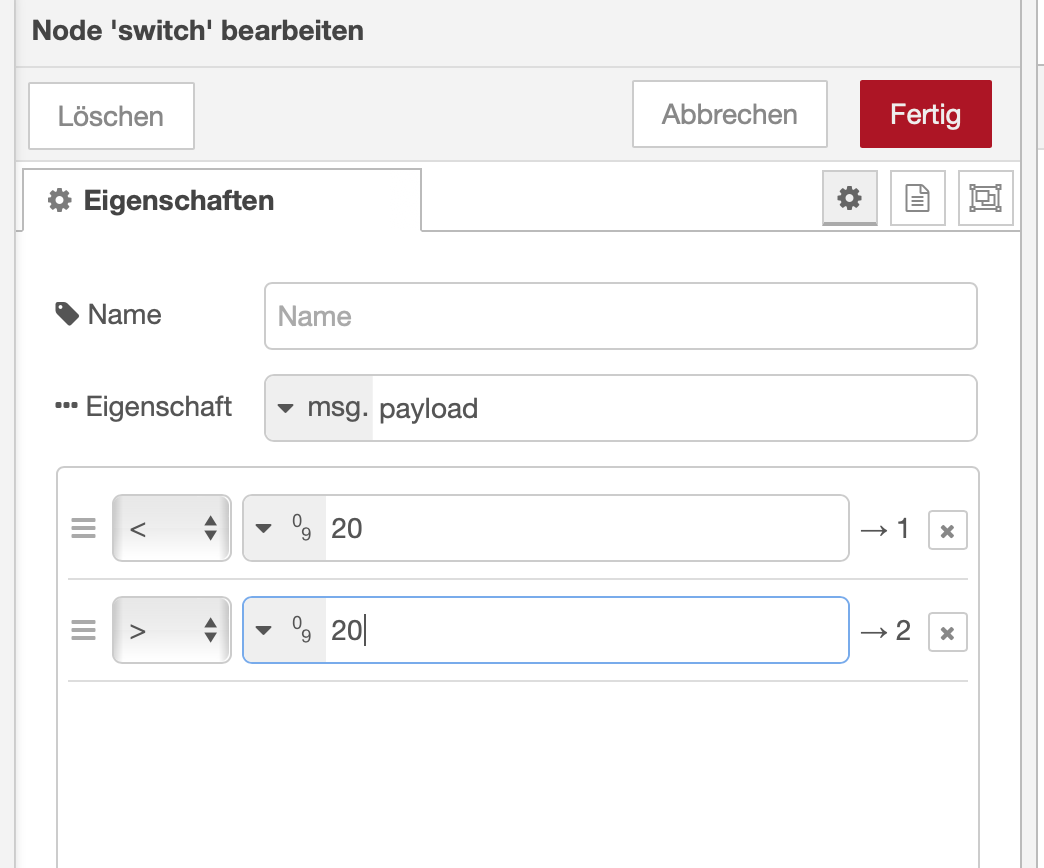Open node appearance settings icon
Image resolution: width=1044 pixels, height=868 pixels.
click(x=985, y=198)
